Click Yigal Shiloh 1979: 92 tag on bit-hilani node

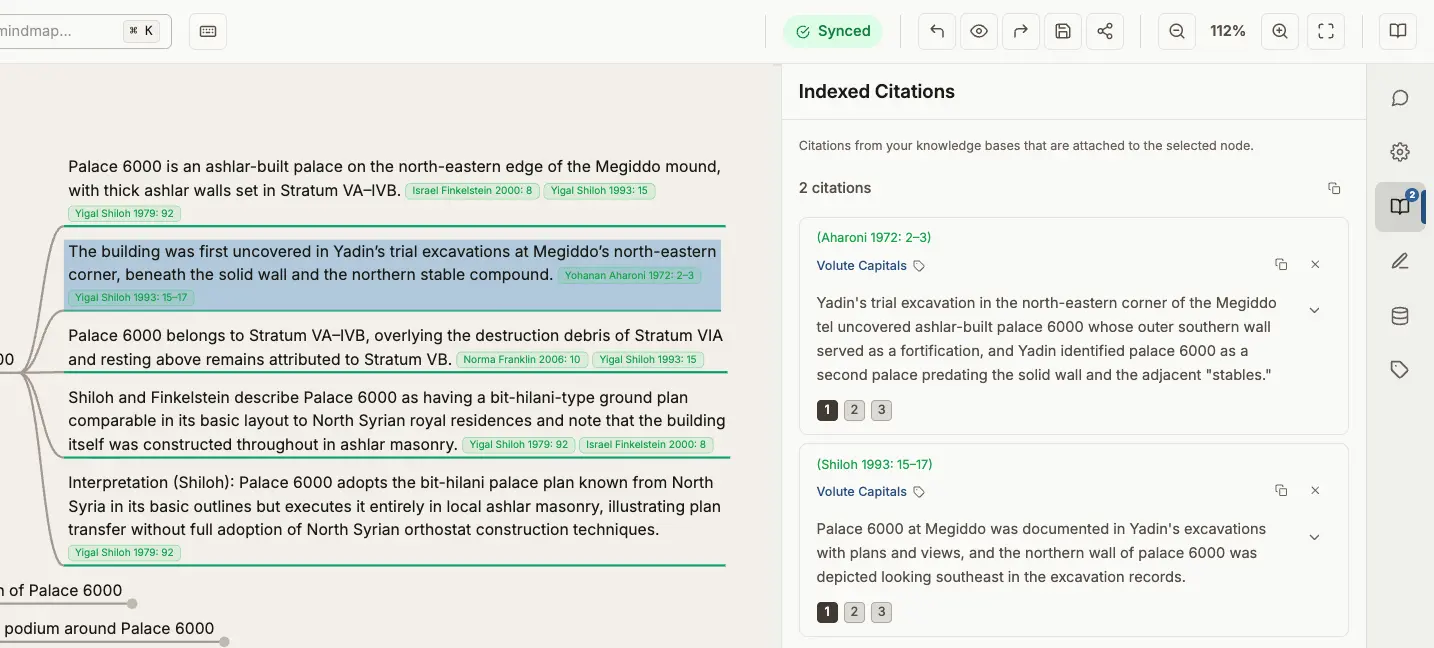[519, 445]
